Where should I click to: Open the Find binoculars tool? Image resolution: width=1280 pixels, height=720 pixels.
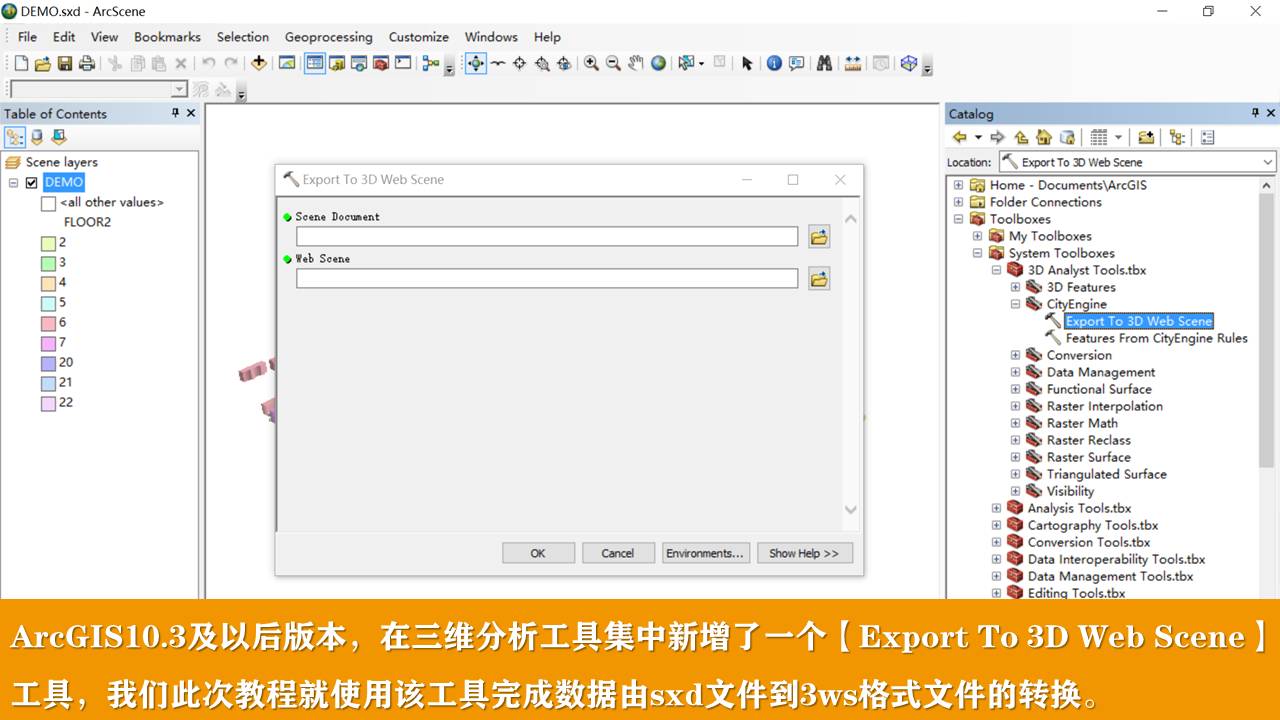click(824, 63)
